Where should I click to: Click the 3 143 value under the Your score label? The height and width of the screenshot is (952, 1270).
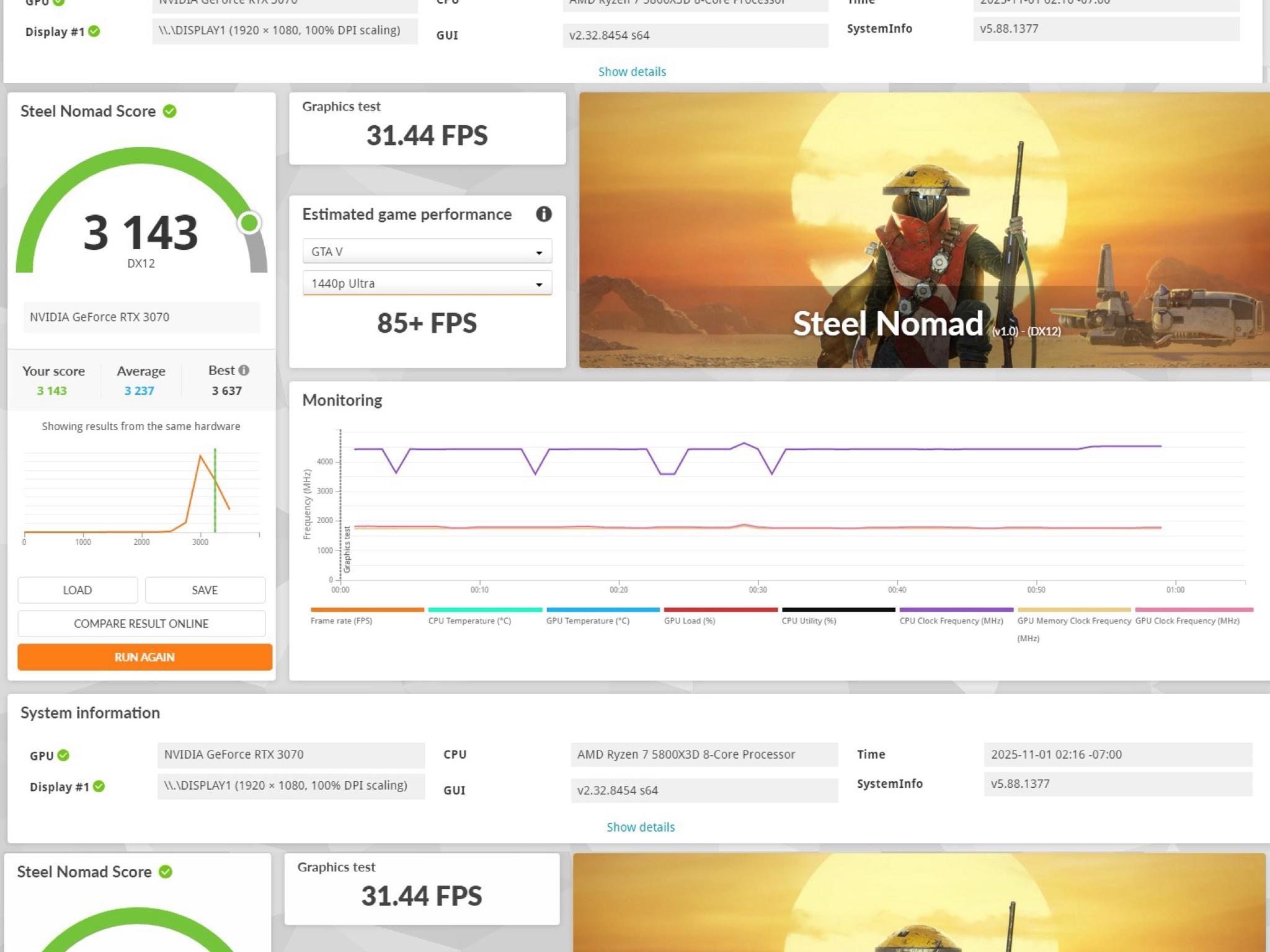(51, 390)
